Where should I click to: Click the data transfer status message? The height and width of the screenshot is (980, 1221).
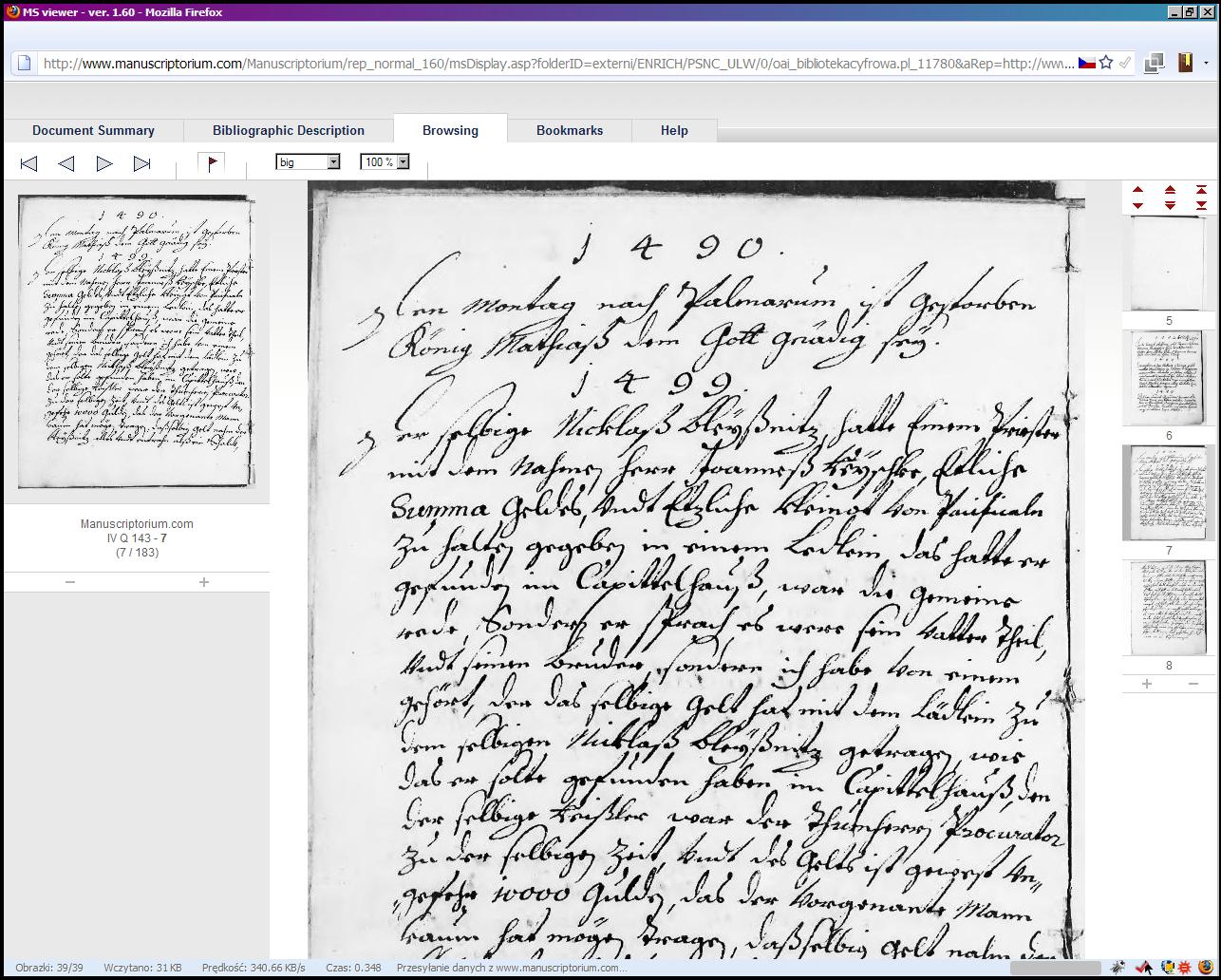[511, 968]
